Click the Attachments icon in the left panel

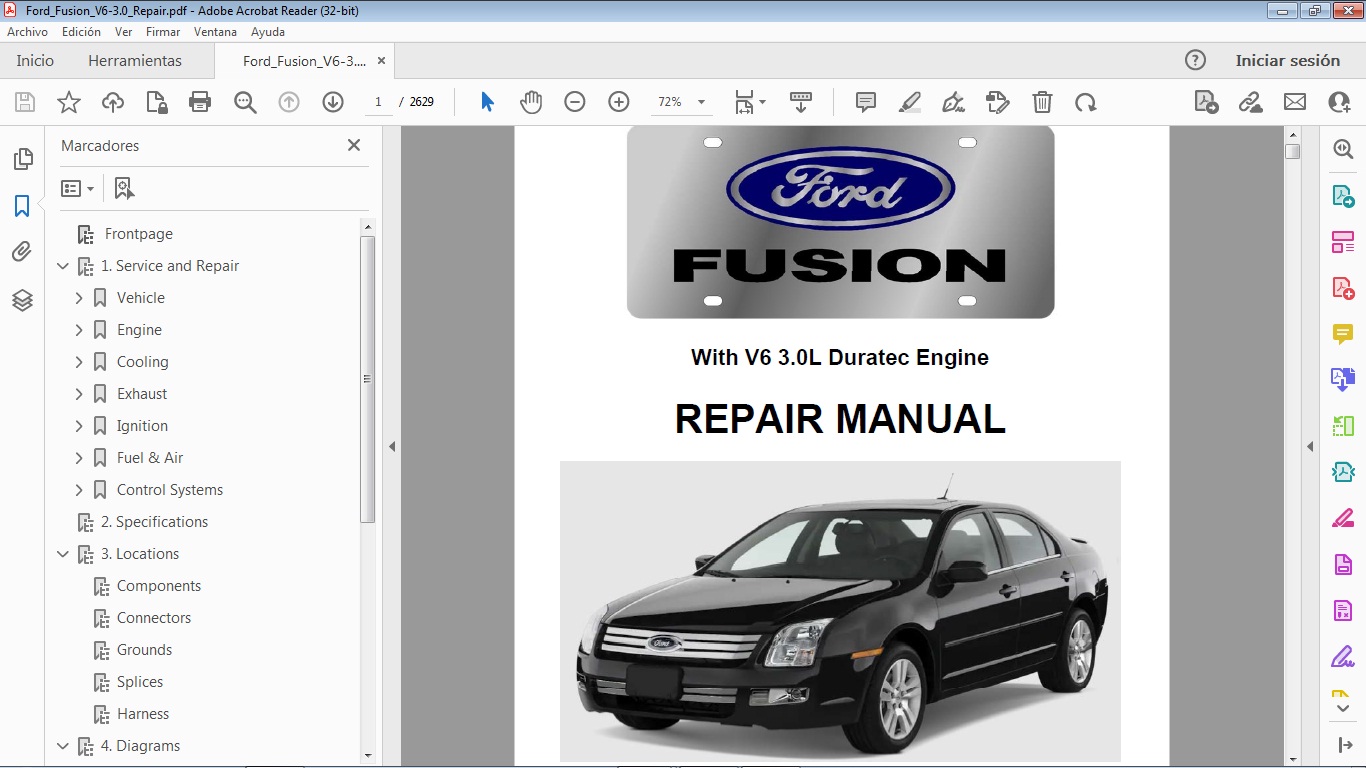22,251
